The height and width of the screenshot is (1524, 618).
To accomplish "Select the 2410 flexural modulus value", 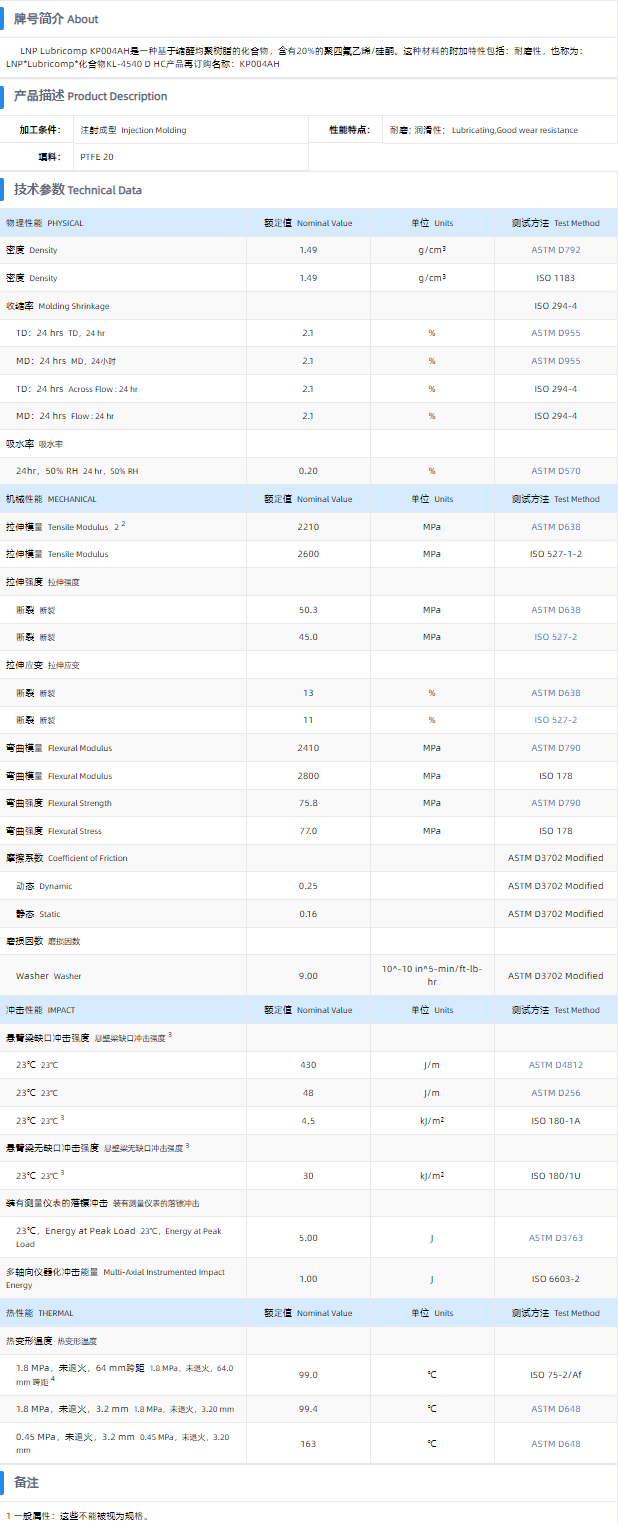I will click(308, 748).
